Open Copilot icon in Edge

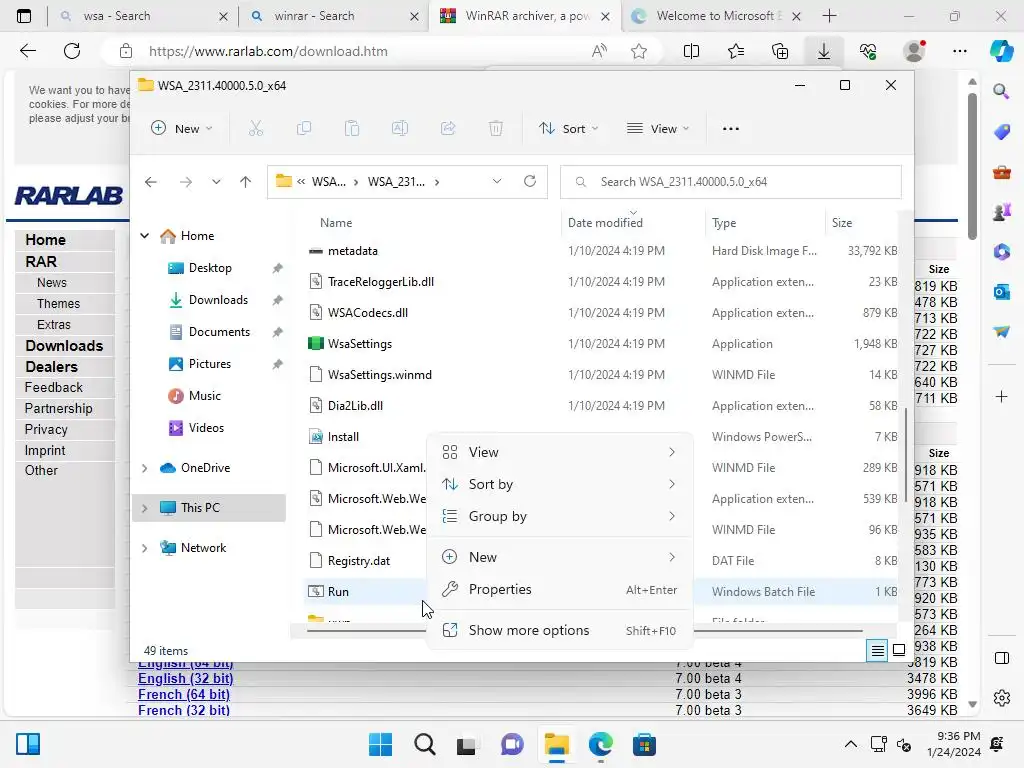point(1001,51)
